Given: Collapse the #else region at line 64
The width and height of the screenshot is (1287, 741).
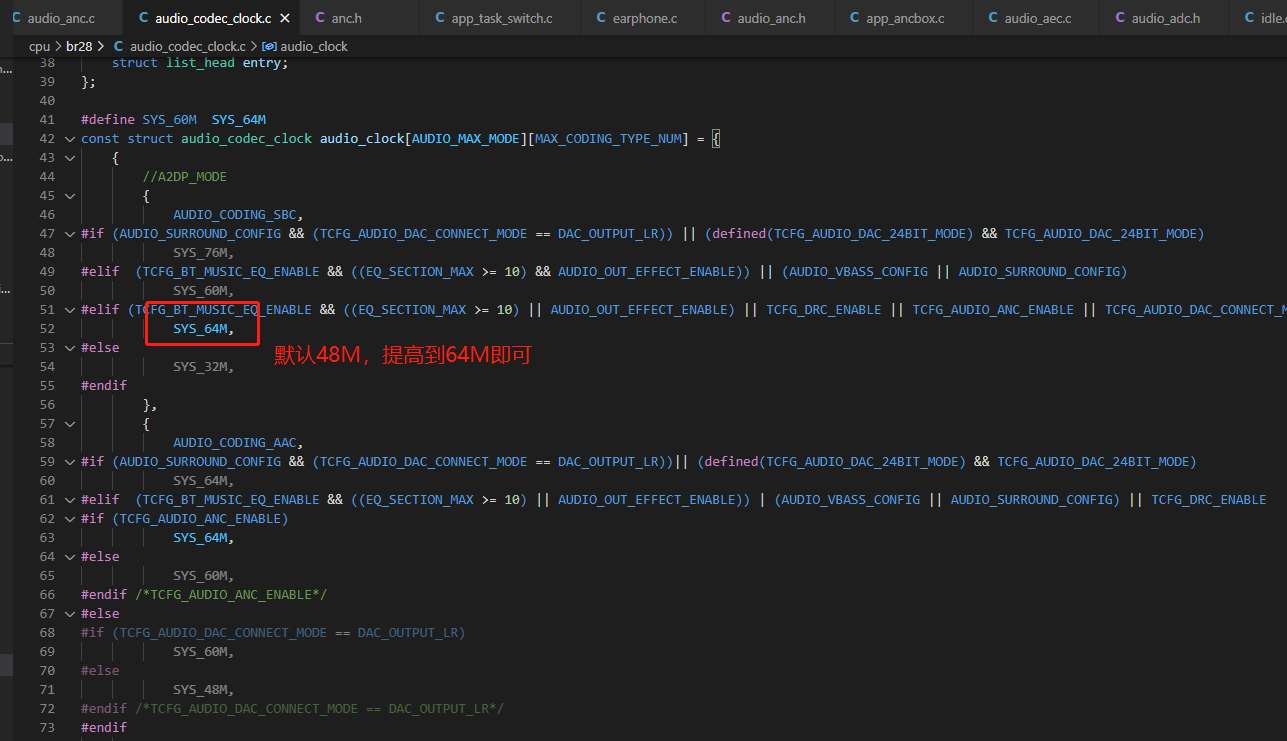Looking at the screenshot, I should click(x=69, y=557).
